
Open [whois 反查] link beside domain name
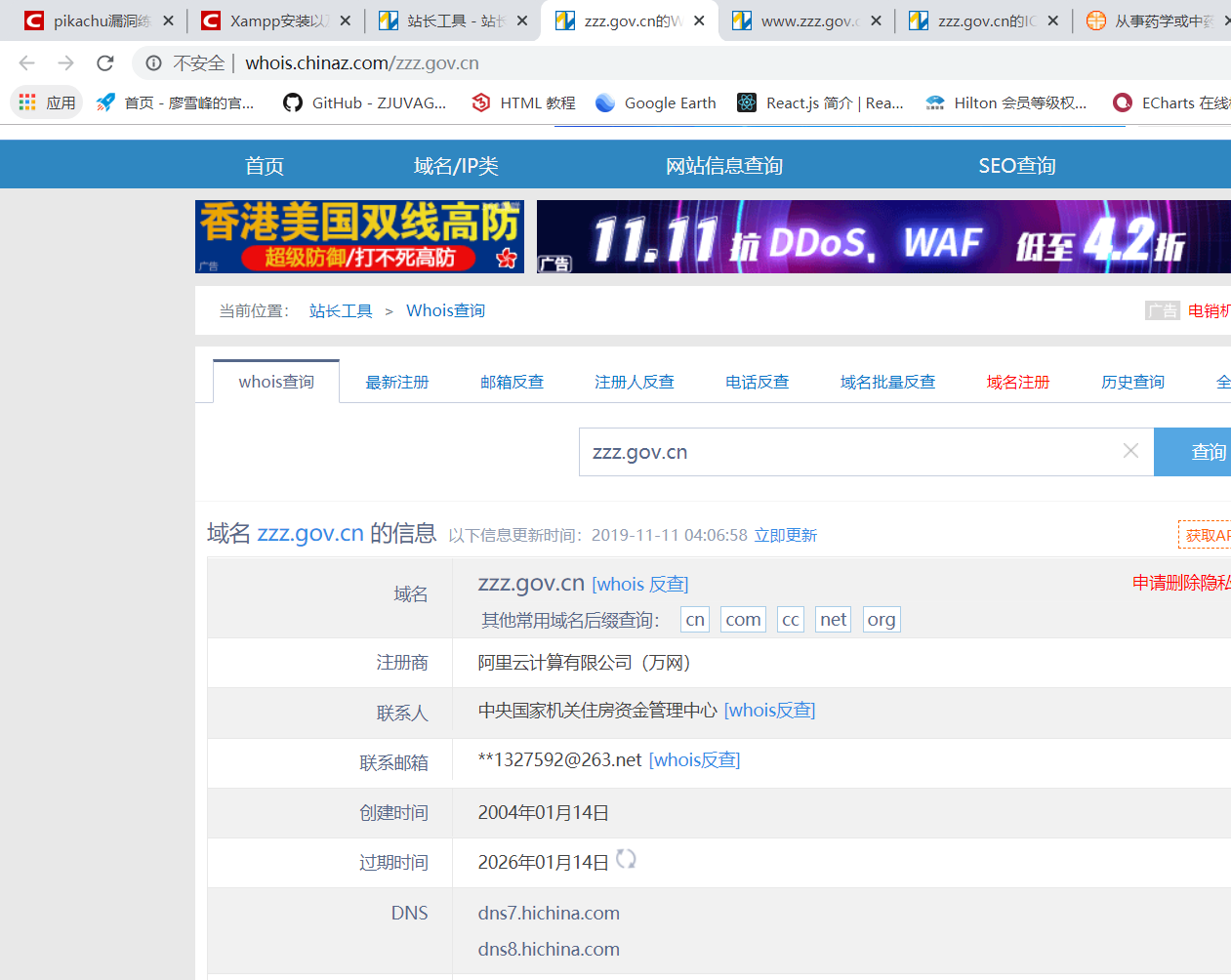click(x=639, y=584)
